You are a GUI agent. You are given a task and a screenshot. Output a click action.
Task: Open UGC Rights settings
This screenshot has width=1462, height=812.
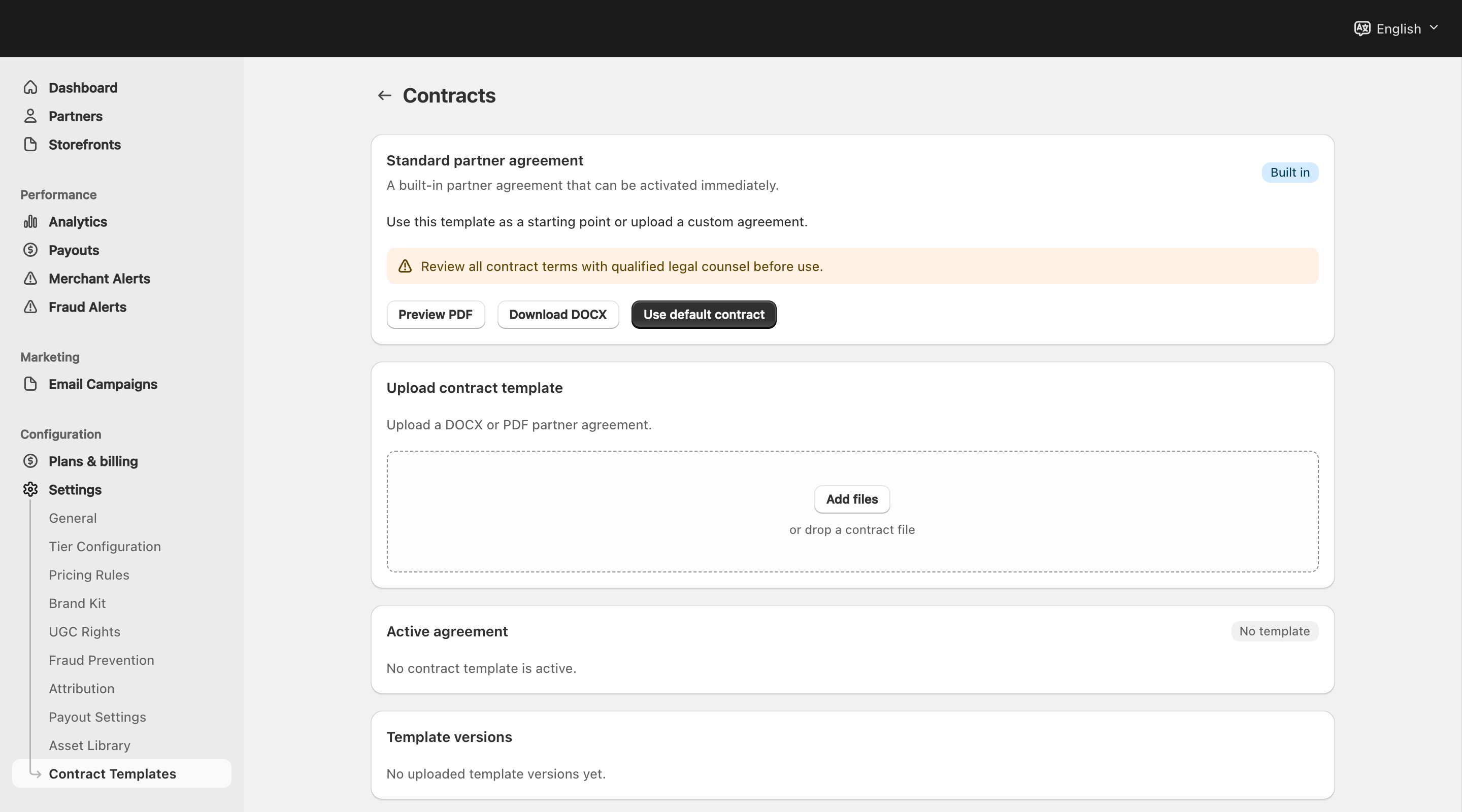pyautogui.click(x=85, y=631)
